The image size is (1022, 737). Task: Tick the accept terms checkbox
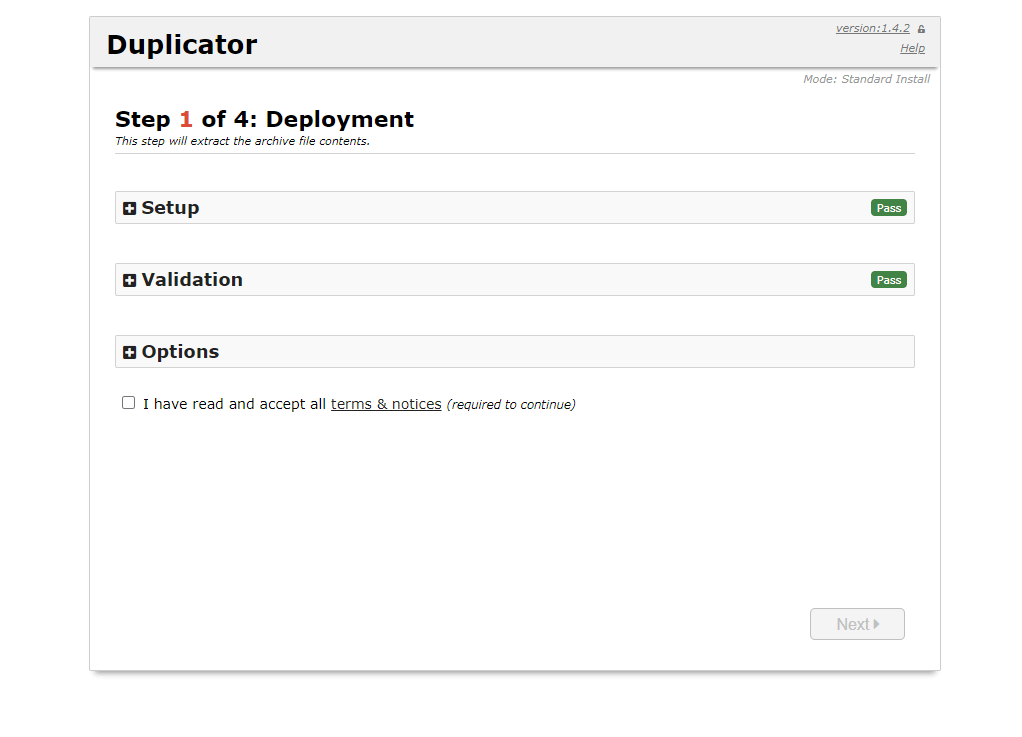pos(128,403)
